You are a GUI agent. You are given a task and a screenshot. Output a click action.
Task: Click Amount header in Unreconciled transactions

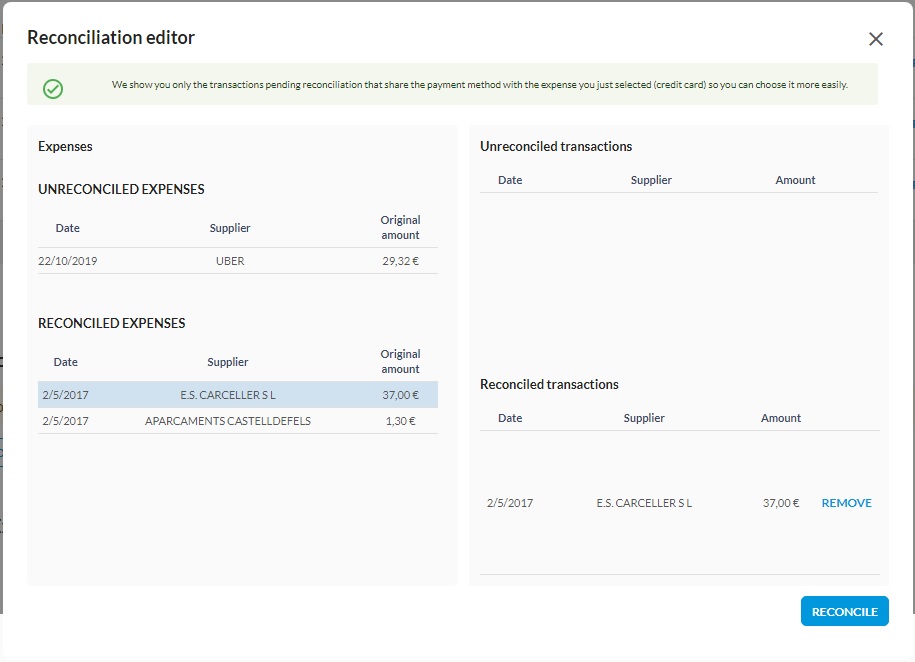pos(795,180)
